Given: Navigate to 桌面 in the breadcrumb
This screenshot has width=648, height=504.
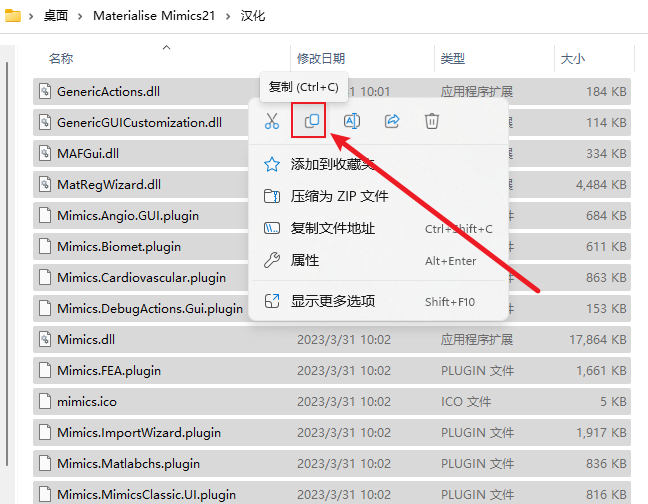Looking at the screenshot, I should [56, 16].
